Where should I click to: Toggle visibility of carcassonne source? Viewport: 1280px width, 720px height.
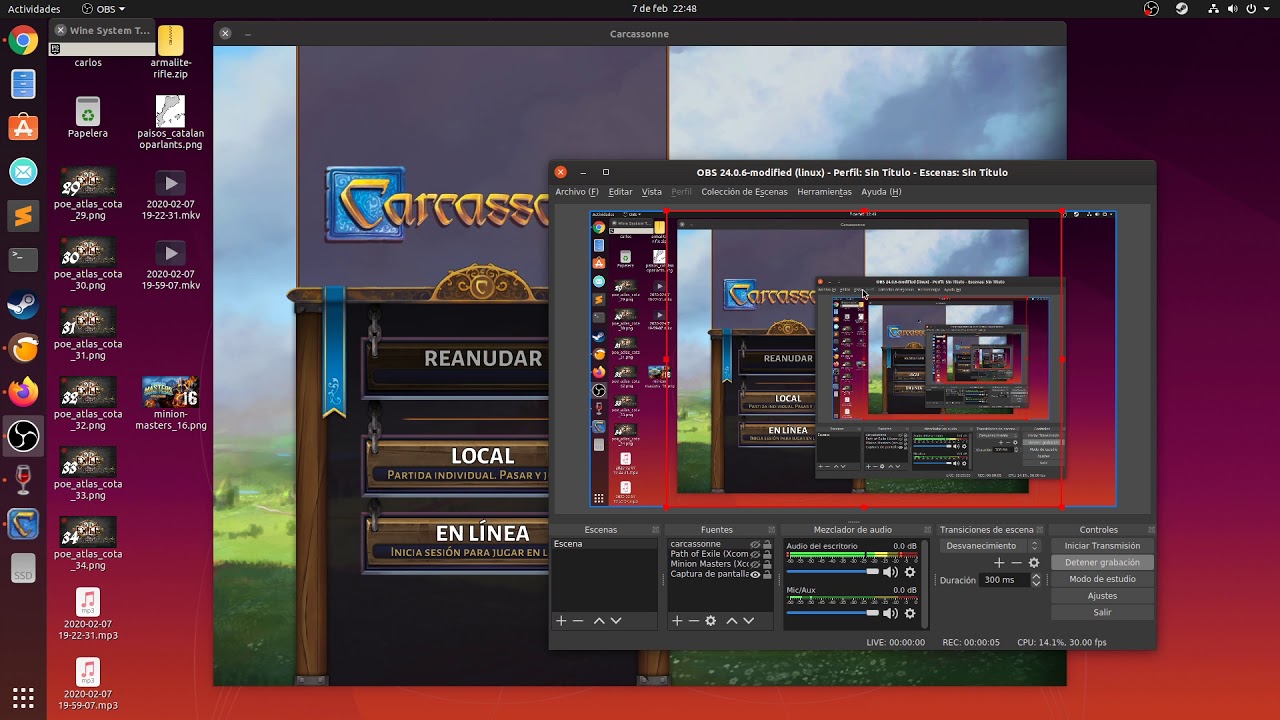[x=755, y=545]
